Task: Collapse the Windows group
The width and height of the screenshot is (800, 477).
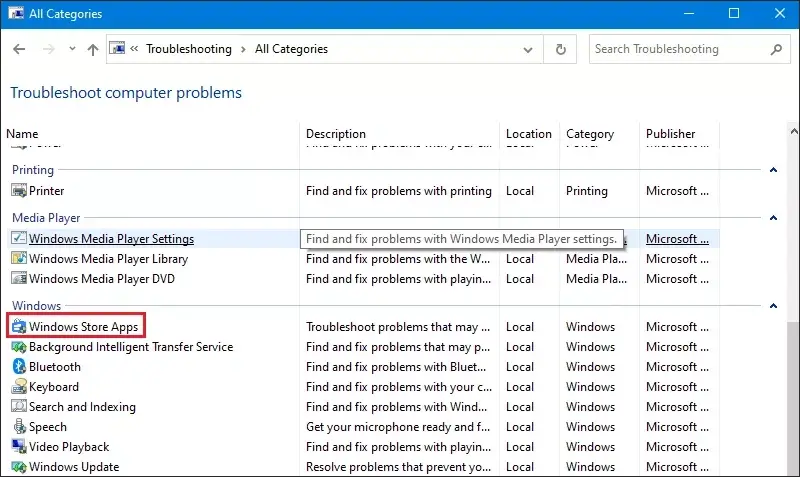Action: coord(773,306)
